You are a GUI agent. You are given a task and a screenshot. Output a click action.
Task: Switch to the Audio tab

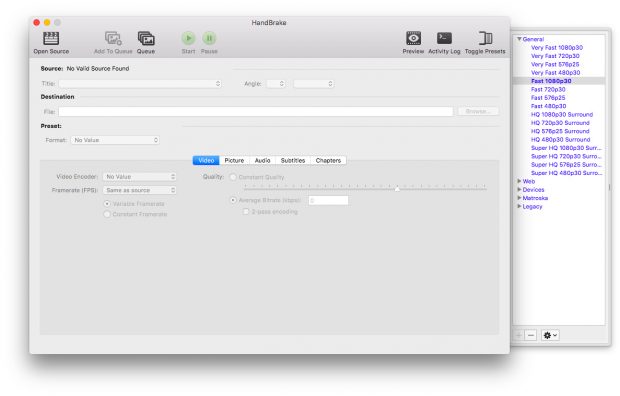pyautogui.click(x=263, y=160)
